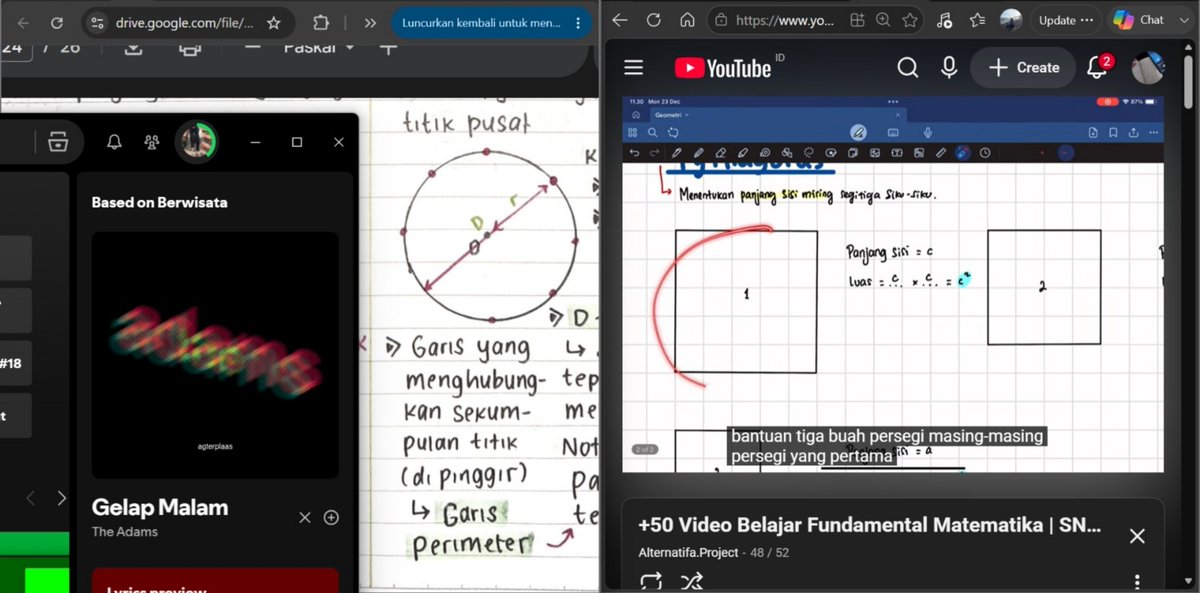Open the +50 Video Belajar playlist title
The height and width of the screenshot is (593, 1200).
tap(869, 525)
